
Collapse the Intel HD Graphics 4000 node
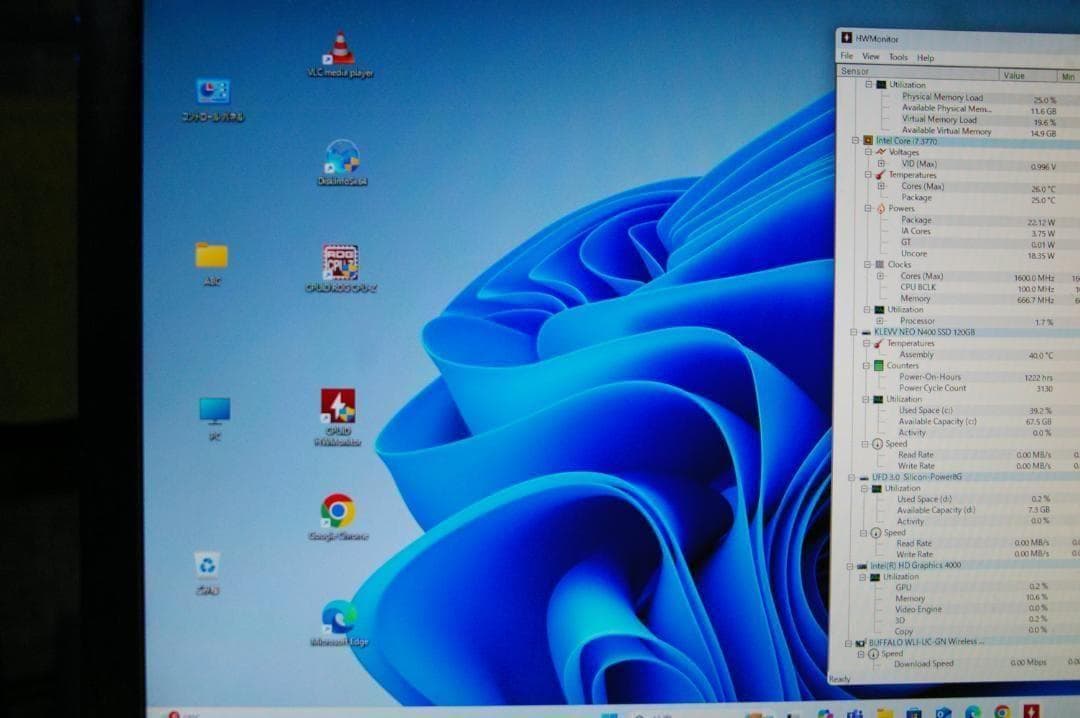849,566
